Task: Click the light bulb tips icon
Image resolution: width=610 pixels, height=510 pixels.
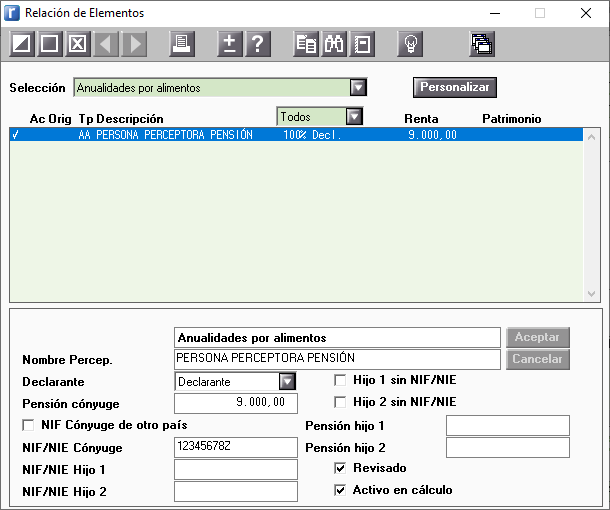Action: click(x=410, y=44)
